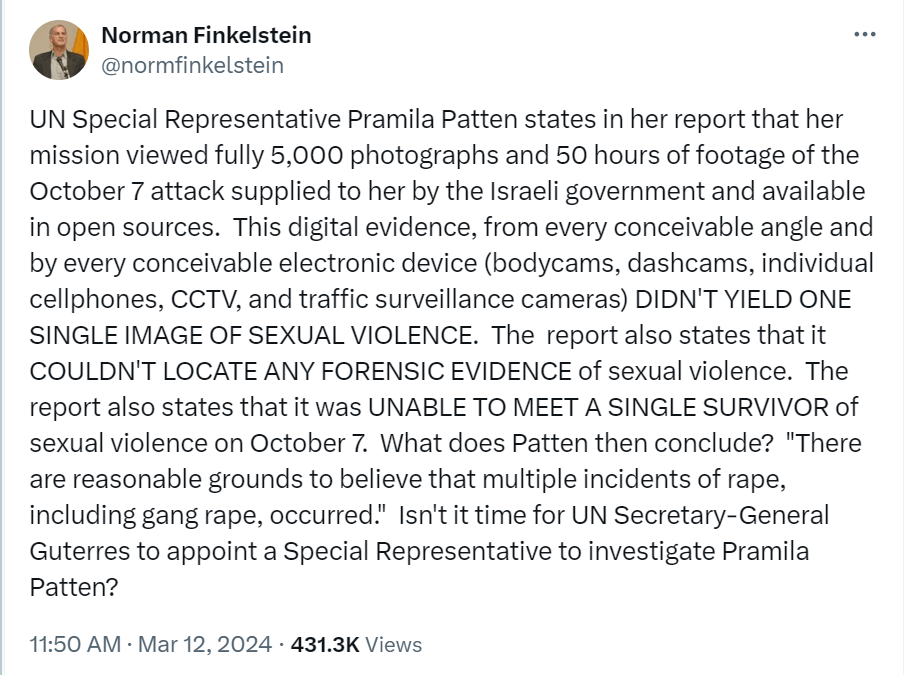Click the parenthetical word bodycams
907x675 pixels.
pyautogui.click(x=551, y=263)
